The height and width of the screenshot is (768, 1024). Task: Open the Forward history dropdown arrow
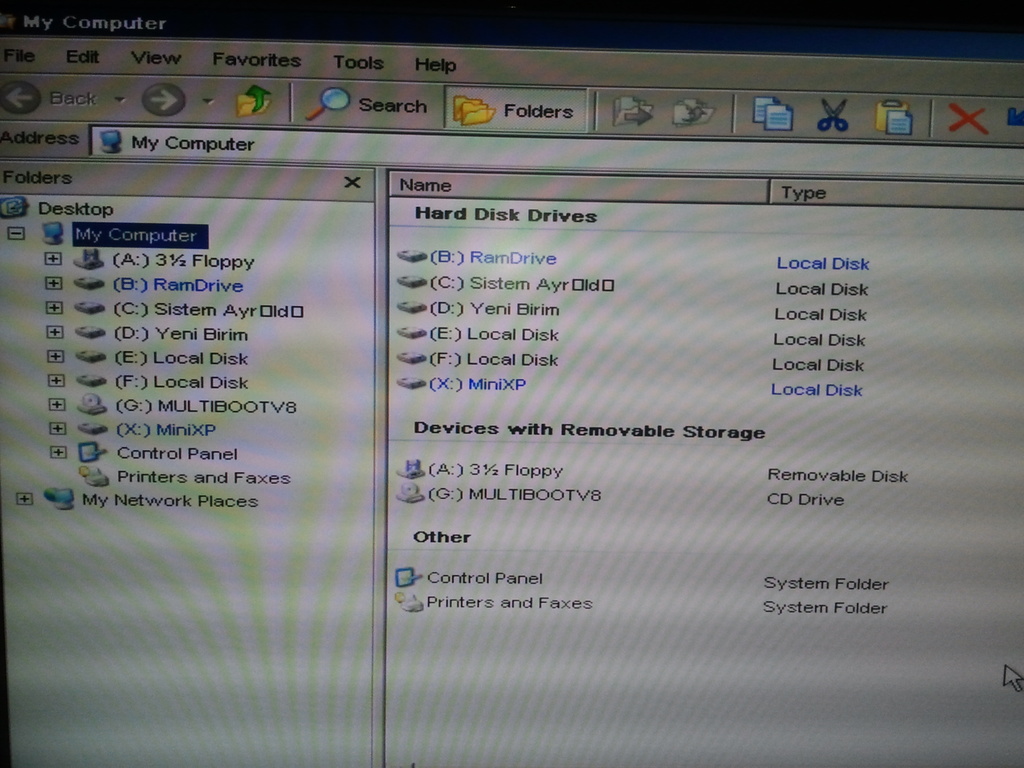tap(208, 101)
